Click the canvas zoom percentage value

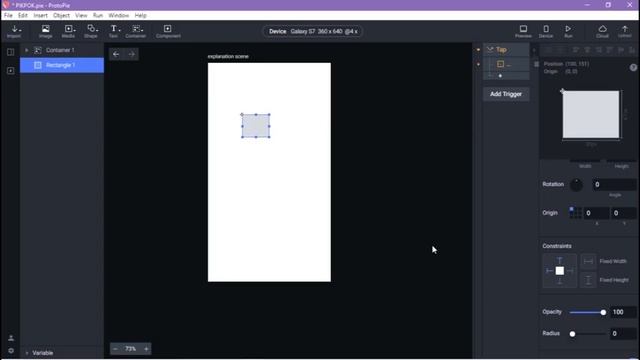click(x=131, y=349)
